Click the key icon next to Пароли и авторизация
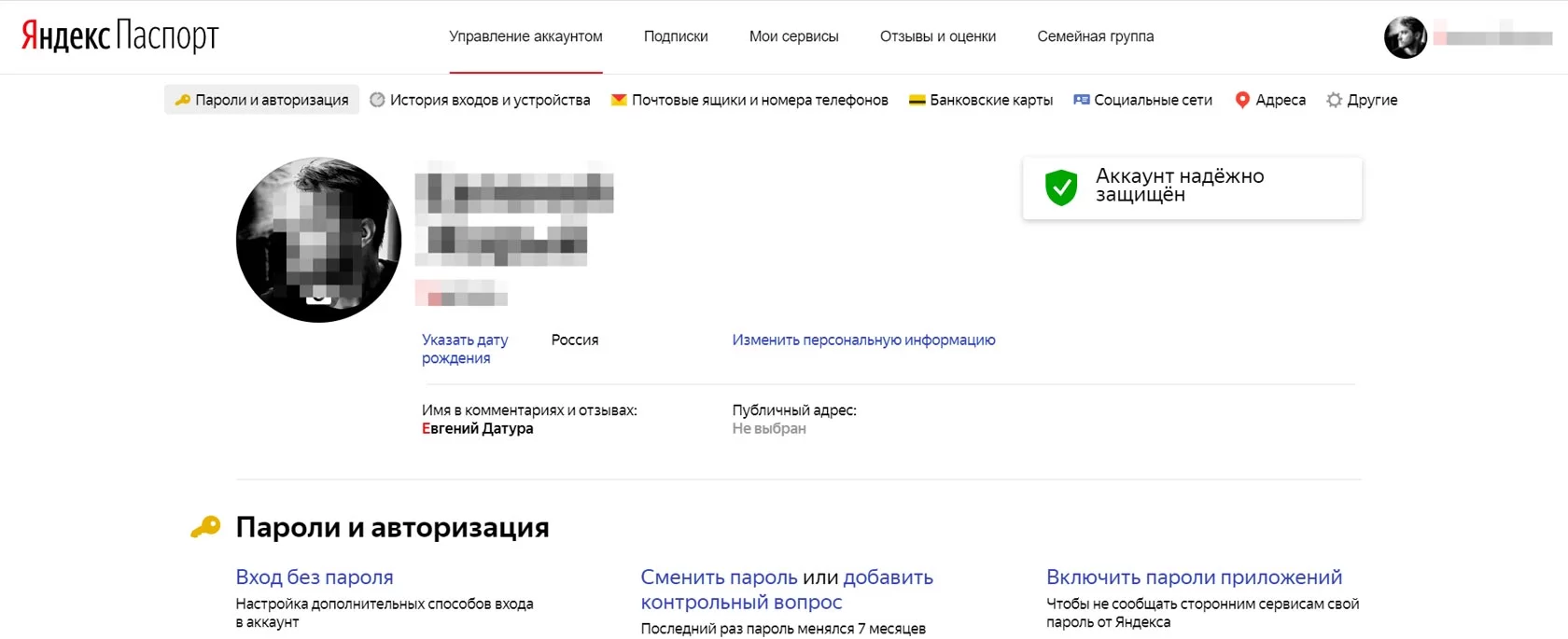 [183, 100]
